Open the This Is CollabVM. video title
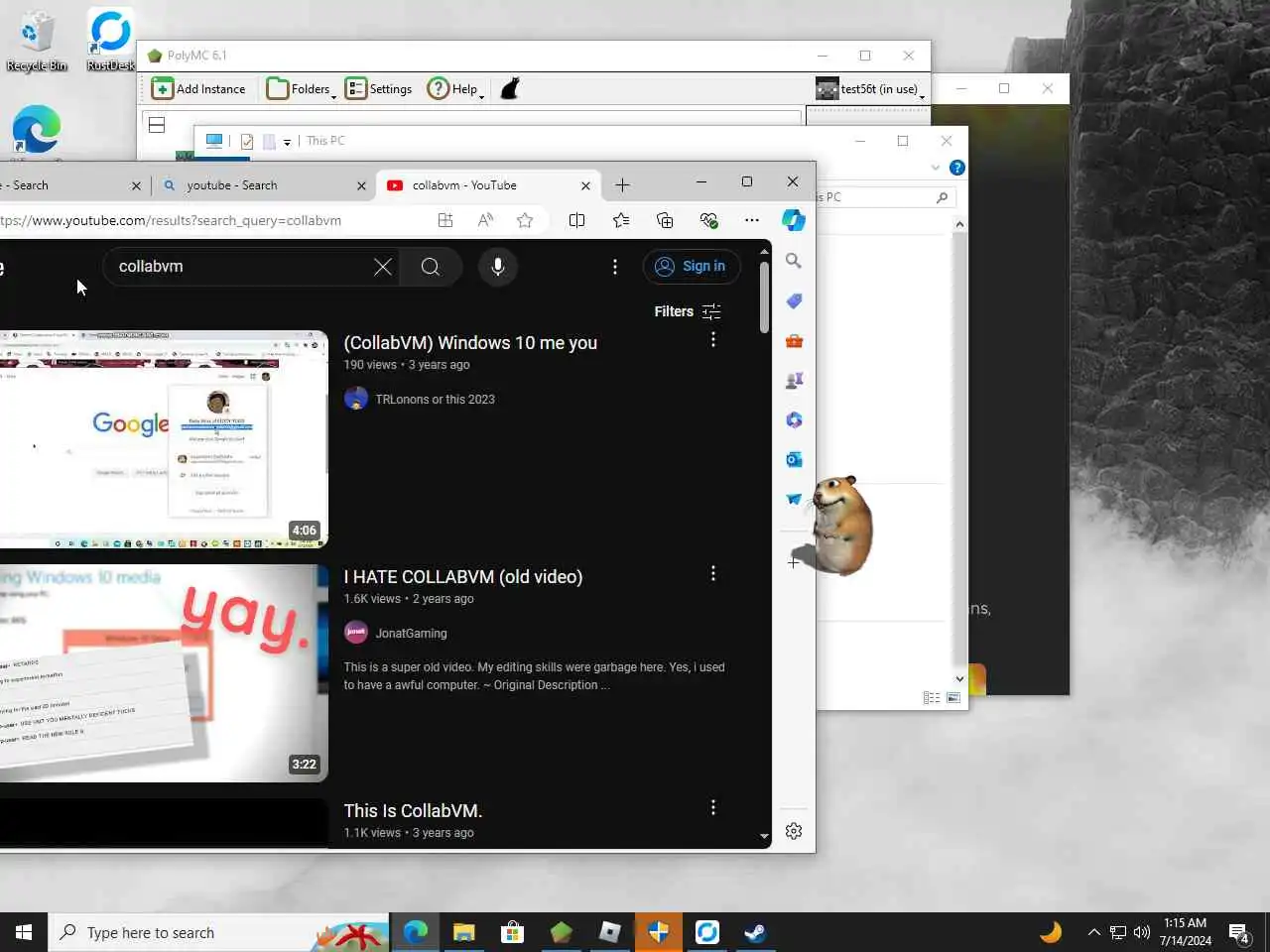 (x=413, y=811)
